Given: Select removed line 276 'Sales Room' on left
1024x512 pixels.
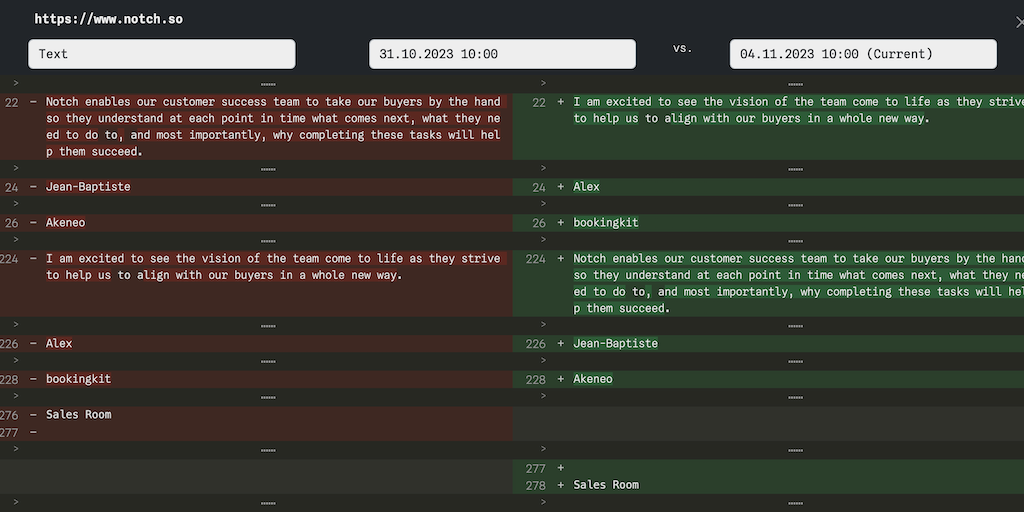Looking at the screenshot, I should pos(78,414).
